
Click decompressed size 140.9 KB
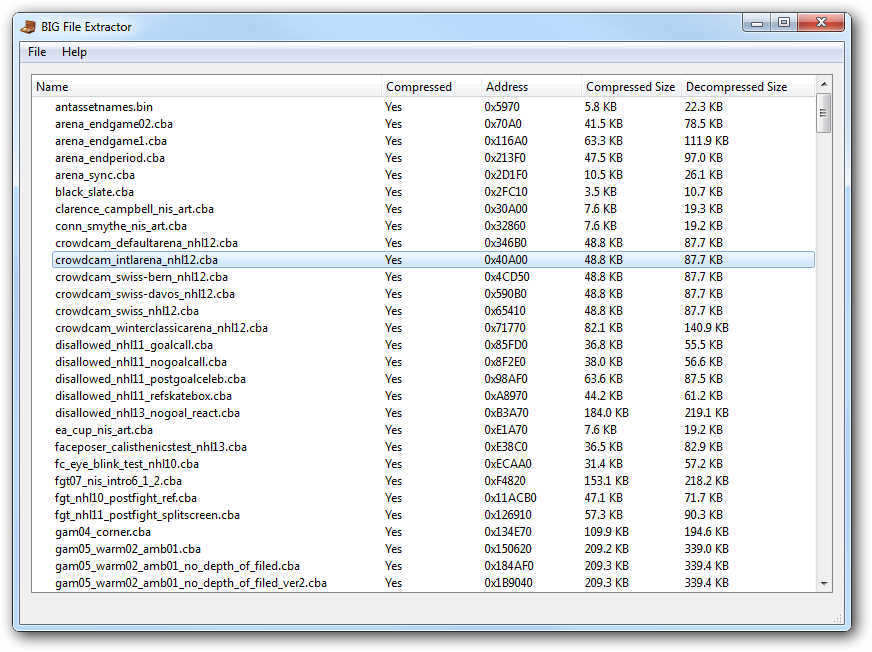click(x=706, y=328)
